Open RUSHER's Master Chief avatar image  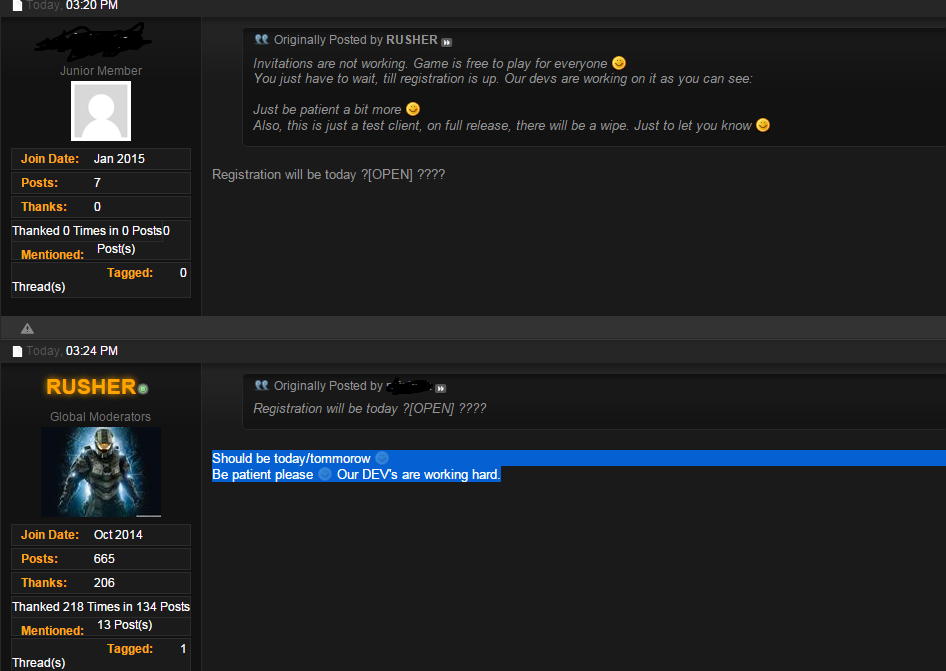(101, 472)
